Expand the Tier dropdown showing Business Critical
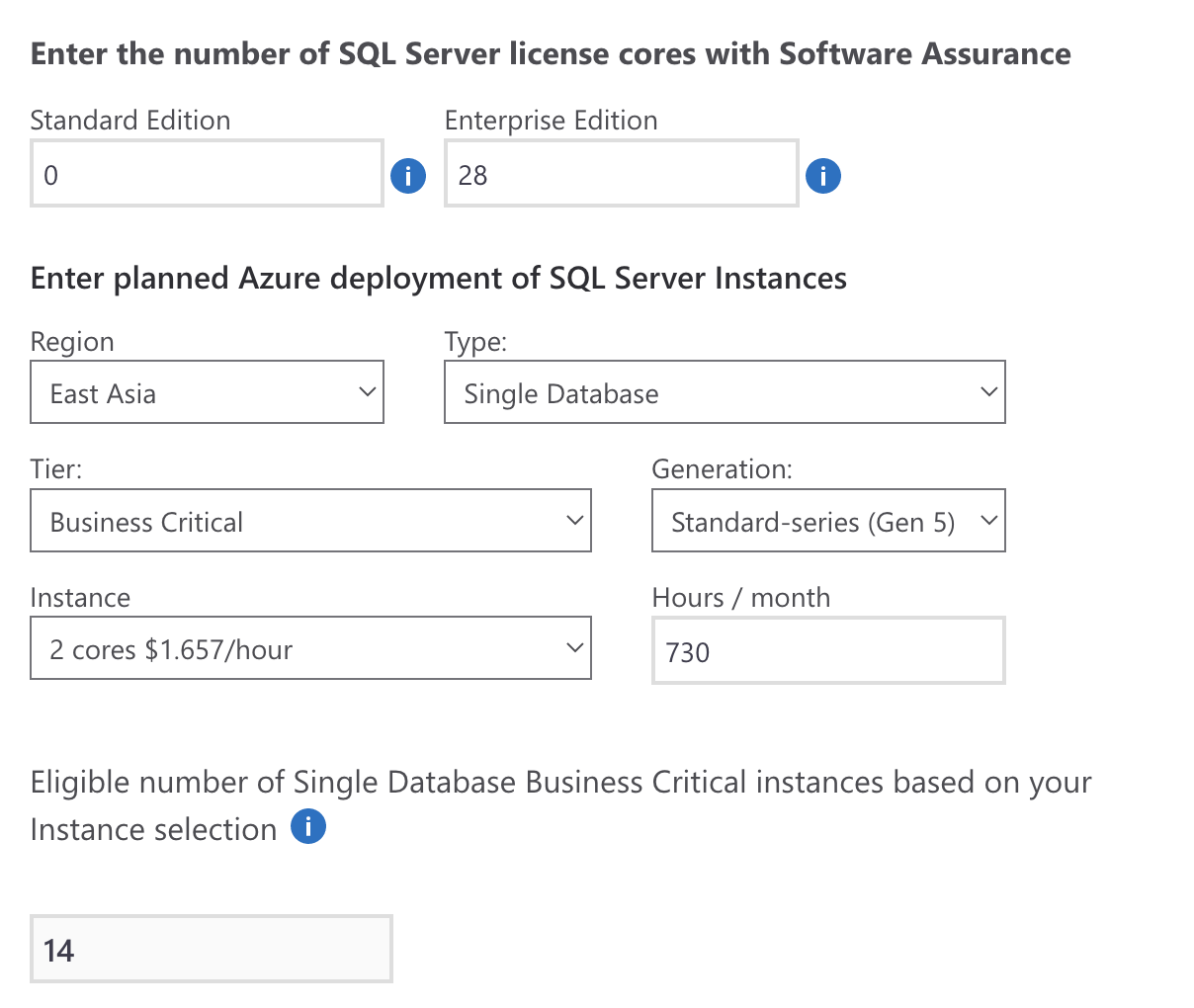The height and width of the screenshot is (1008, 1194). (x=310, y=521)
